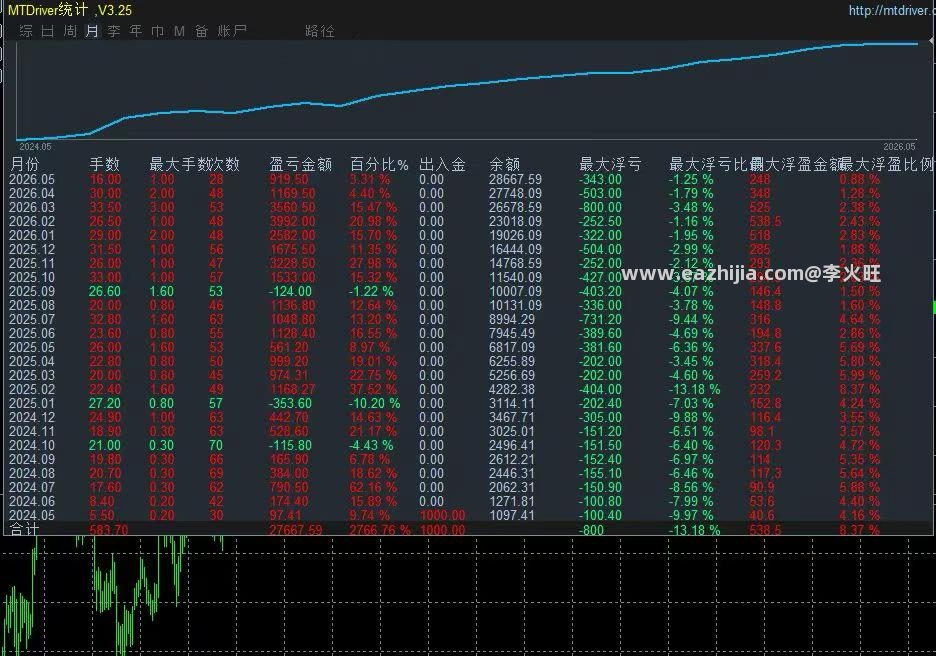Click the 最大浮亏 column header
936x656 pixels.
610,164
